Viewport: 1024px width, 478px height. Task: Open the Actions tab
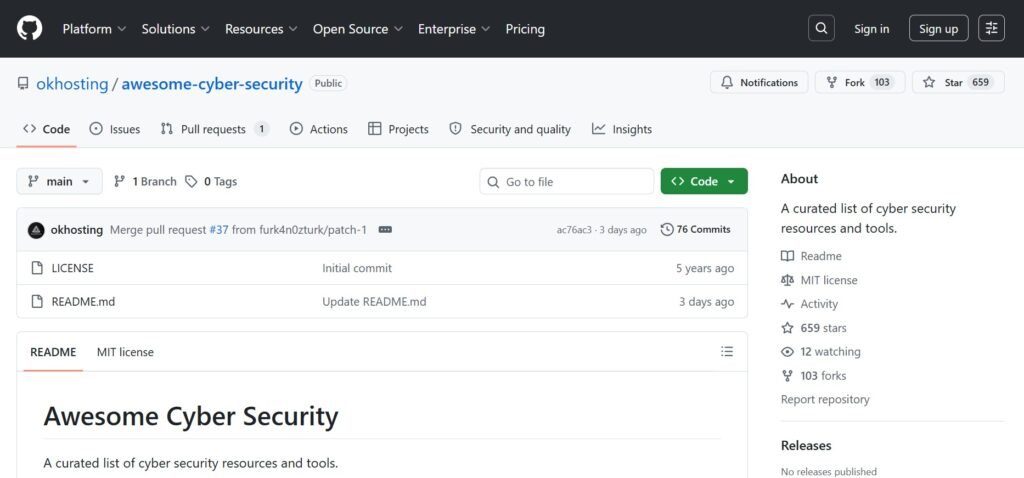click(319, 129)
